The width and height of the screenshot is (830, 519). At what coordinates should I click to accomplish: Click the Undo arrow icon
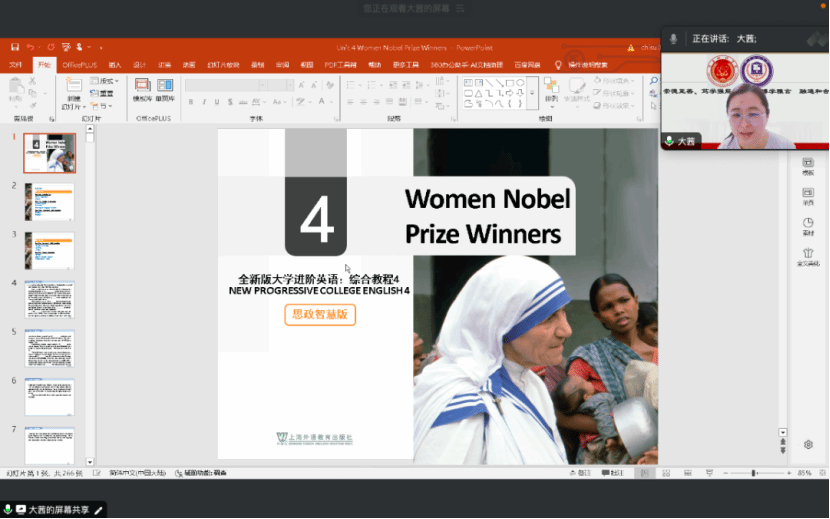[32, 47]
